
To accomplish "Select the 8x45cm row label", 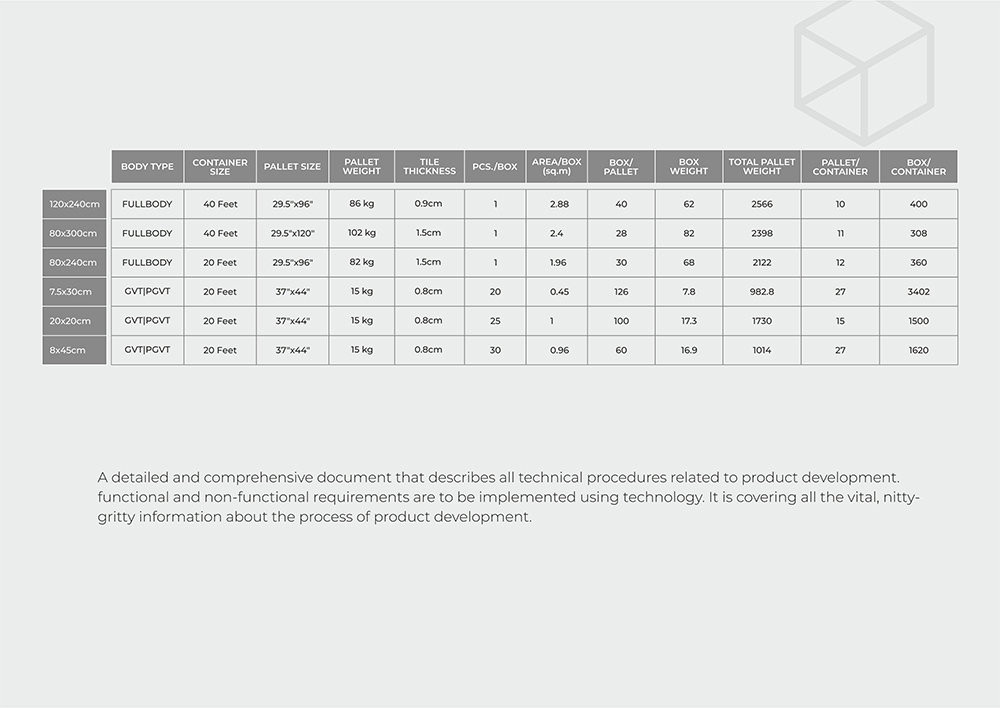I will point(75,350).
